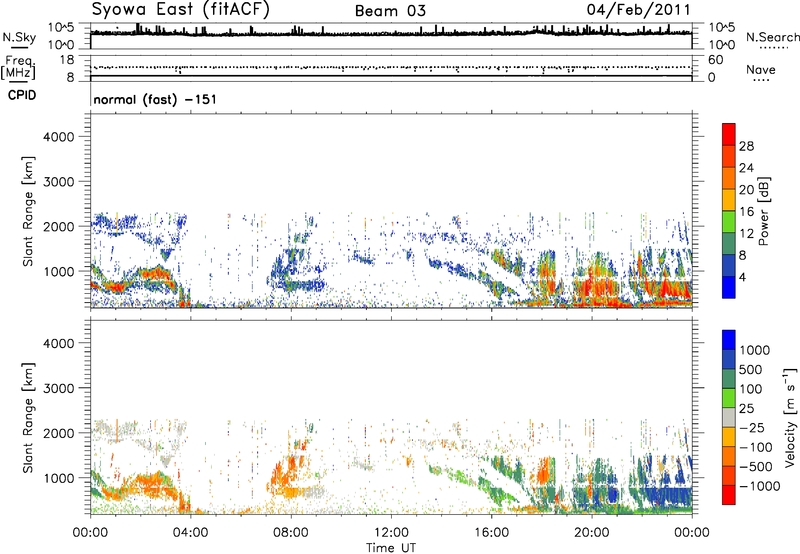The image size is (800, 554).
Task: Click the date "04/Feb/2011"
Action: [x=638, y=10]
